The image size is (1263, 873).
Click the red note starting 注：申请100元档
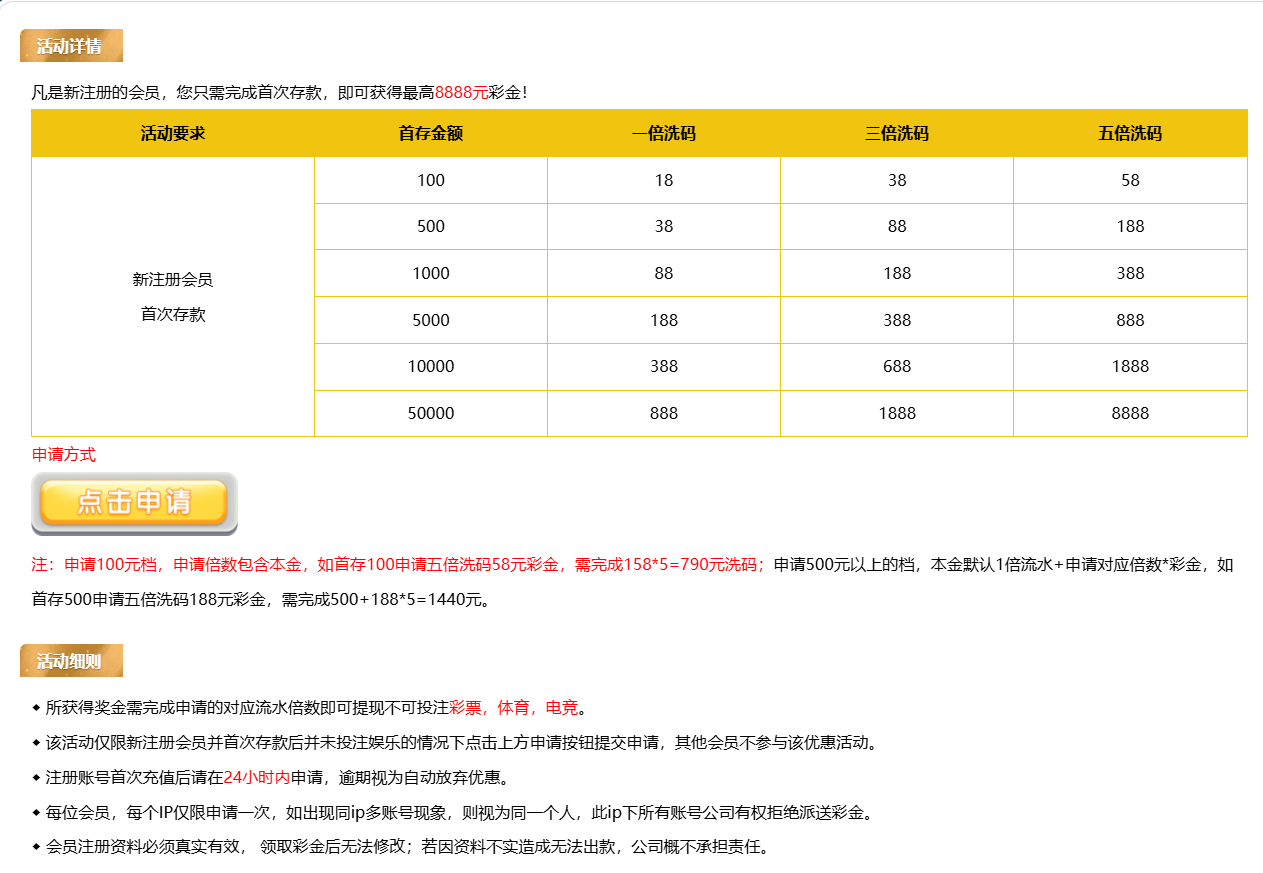(x=398, y=565)
